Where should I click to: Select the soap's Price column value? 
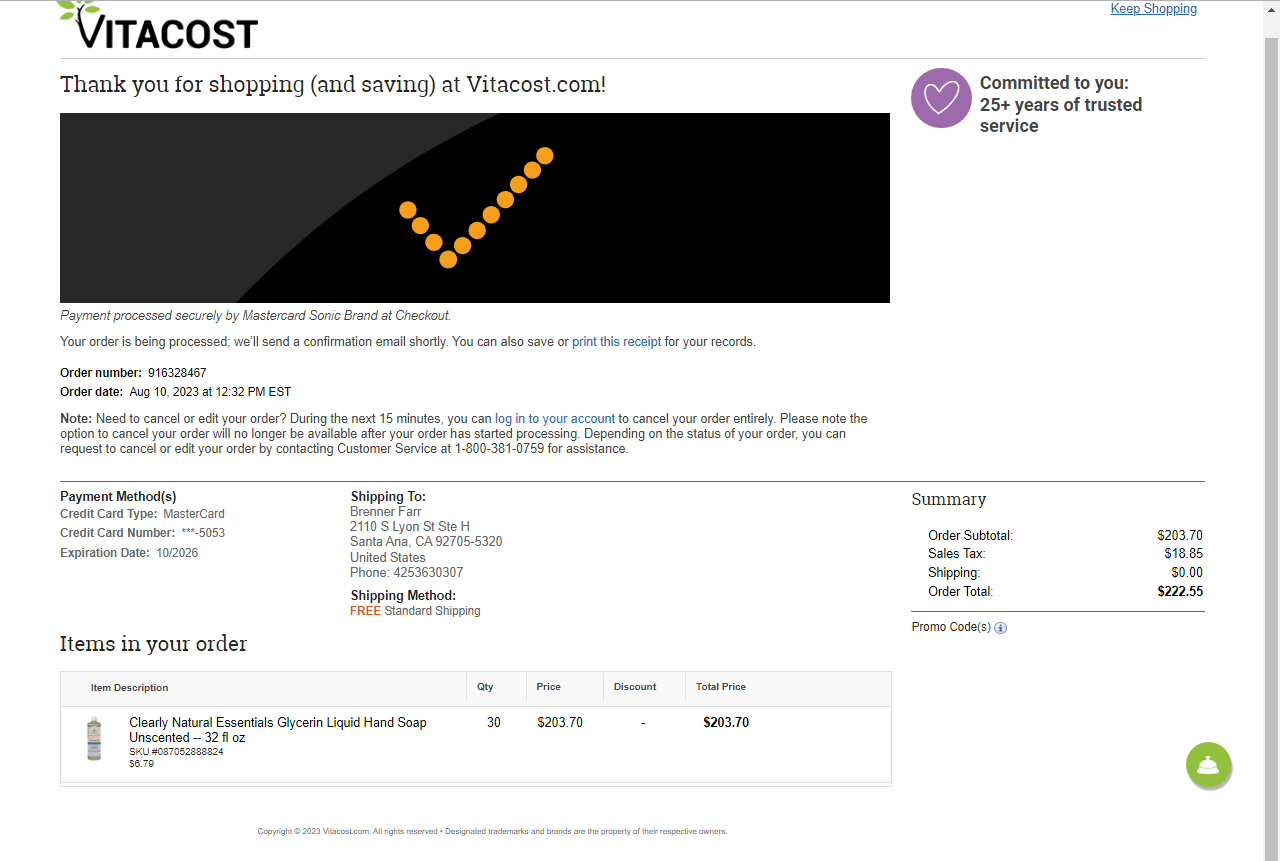tap(560, 722)
